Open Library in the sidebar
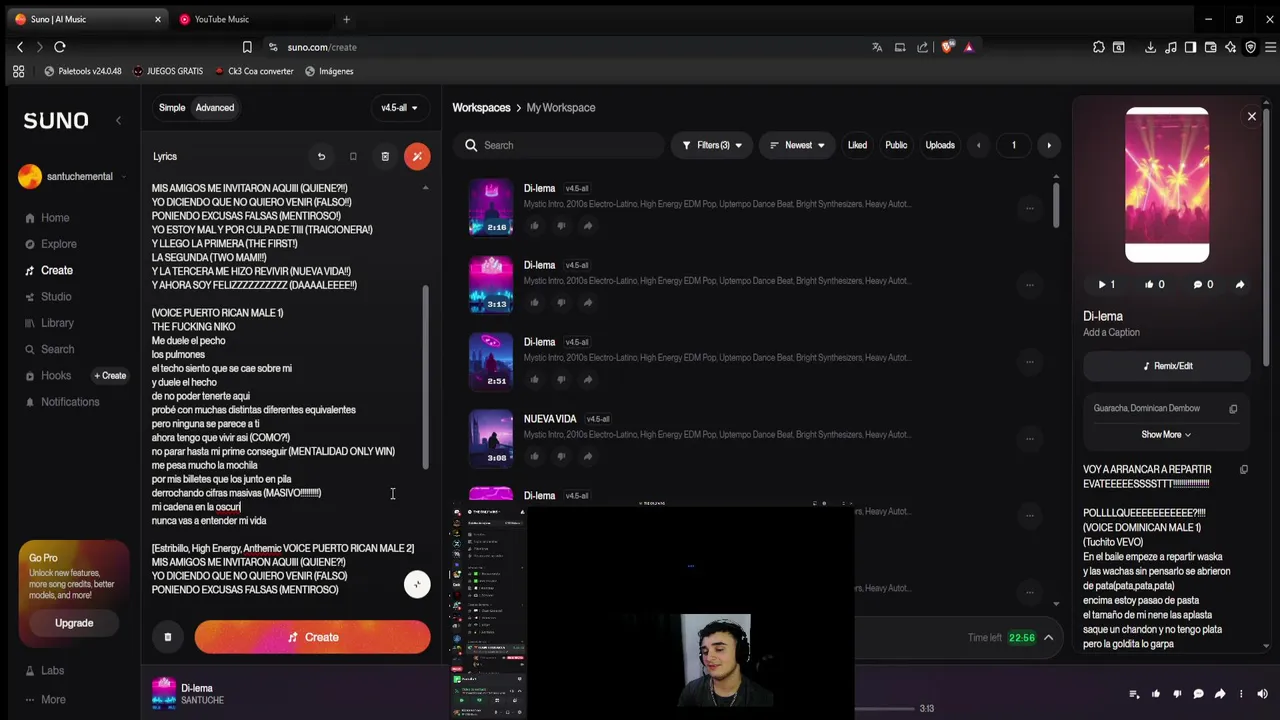Image resolution: width=1280 pixels, height=720 pixels. (x=49, y=323)
